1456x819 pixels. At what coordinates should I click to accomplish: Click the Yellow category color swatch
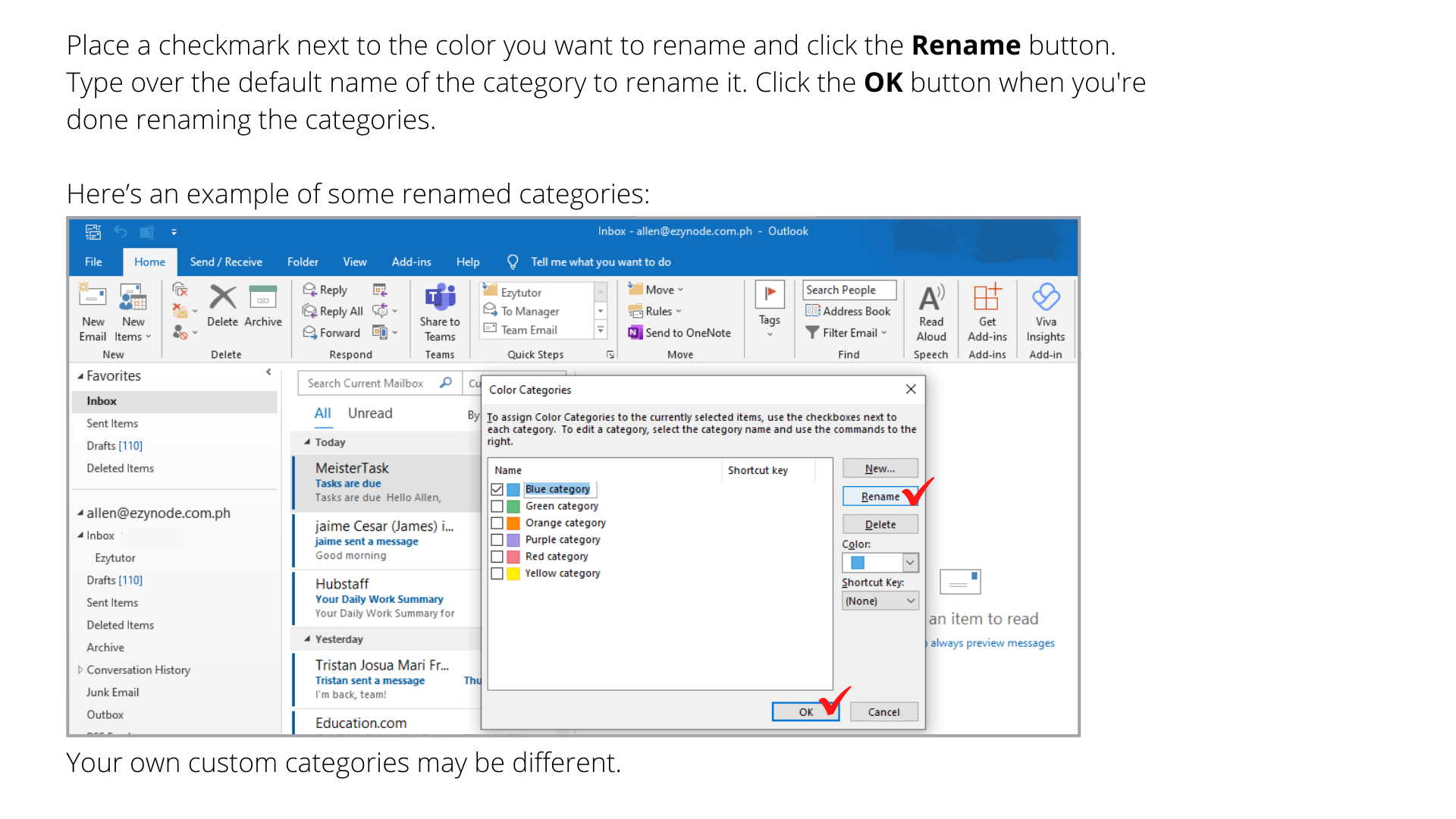(x=513, y=574)
